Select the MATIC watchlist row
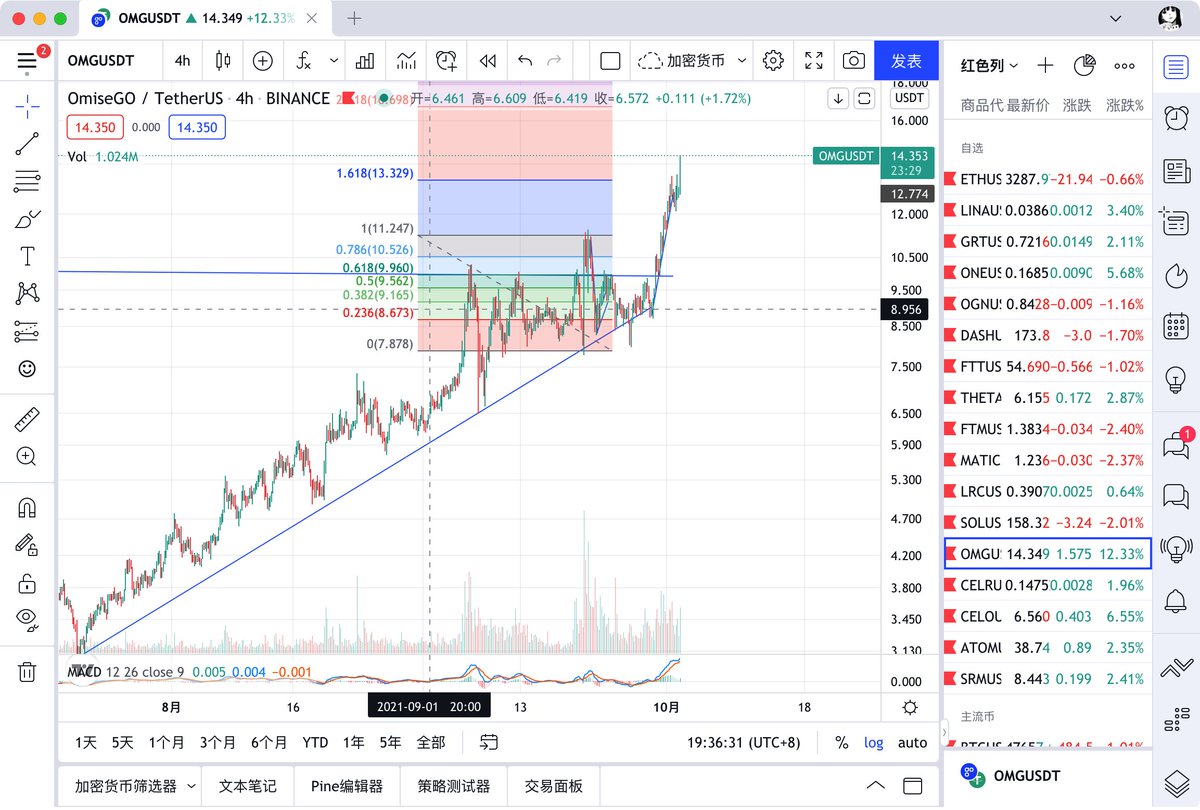This screenshot has height=810, width=1200. 1048,460
